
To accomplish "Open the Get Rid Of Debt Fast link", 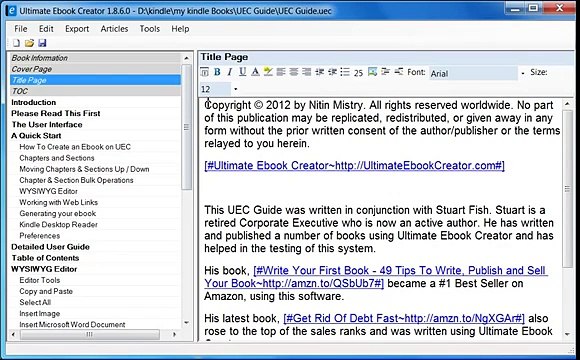I will 404,318.
